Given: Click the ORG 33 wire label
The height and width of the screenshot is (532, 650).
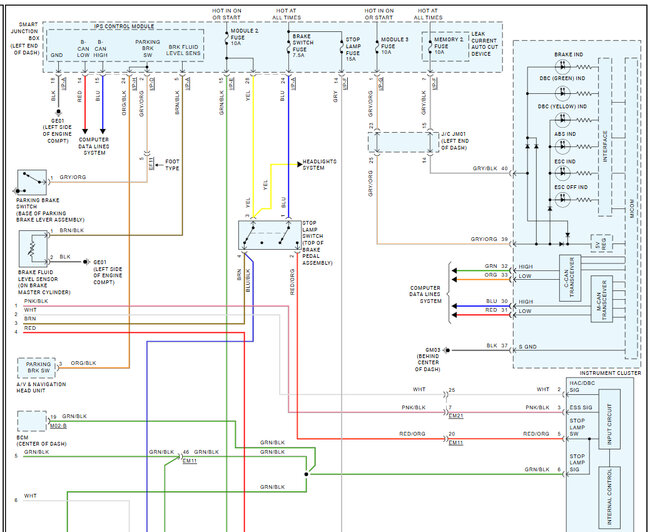Looking at the screenshot, I should tap(496, 275).
